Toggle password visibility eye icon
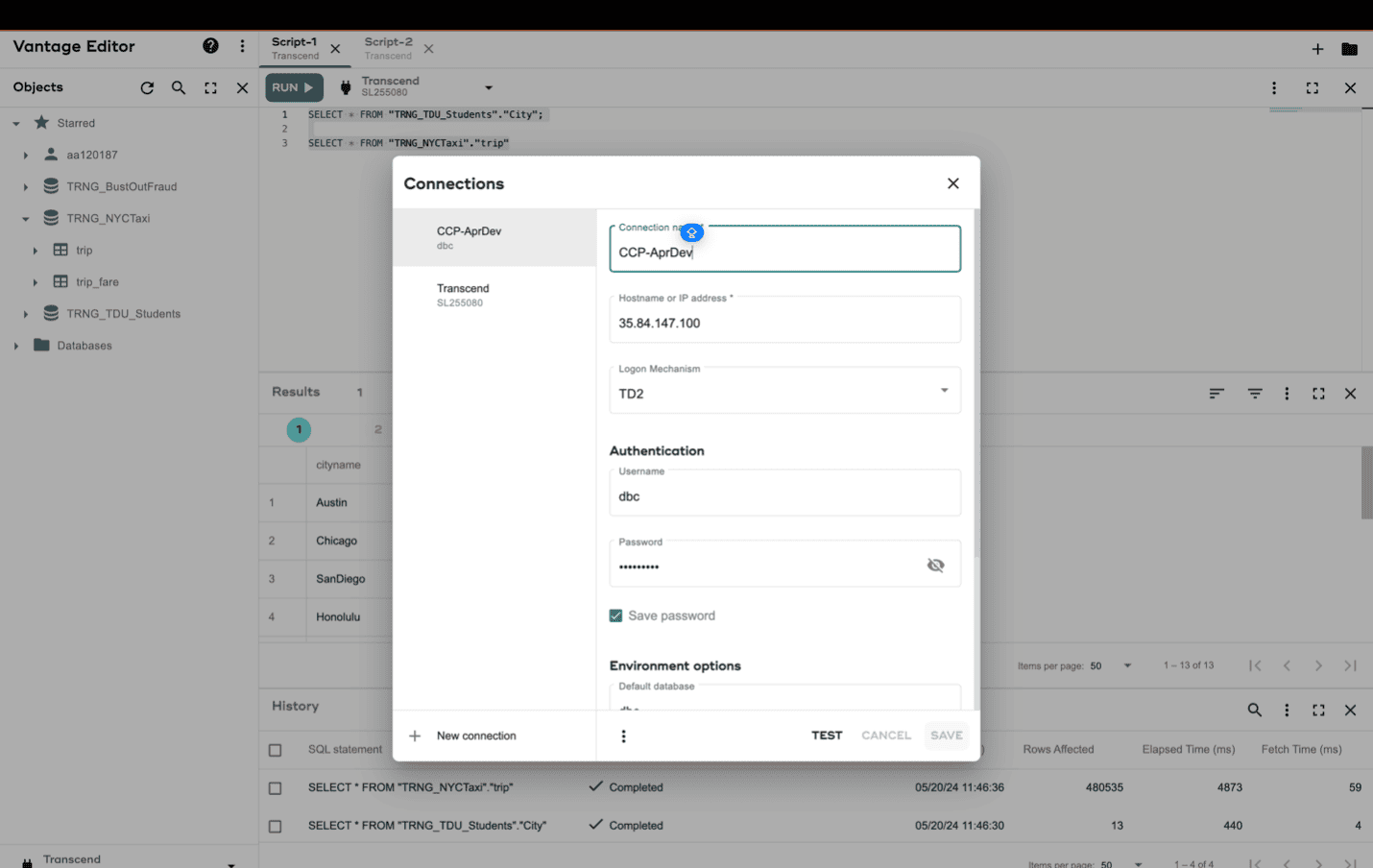 coord(935,566)
